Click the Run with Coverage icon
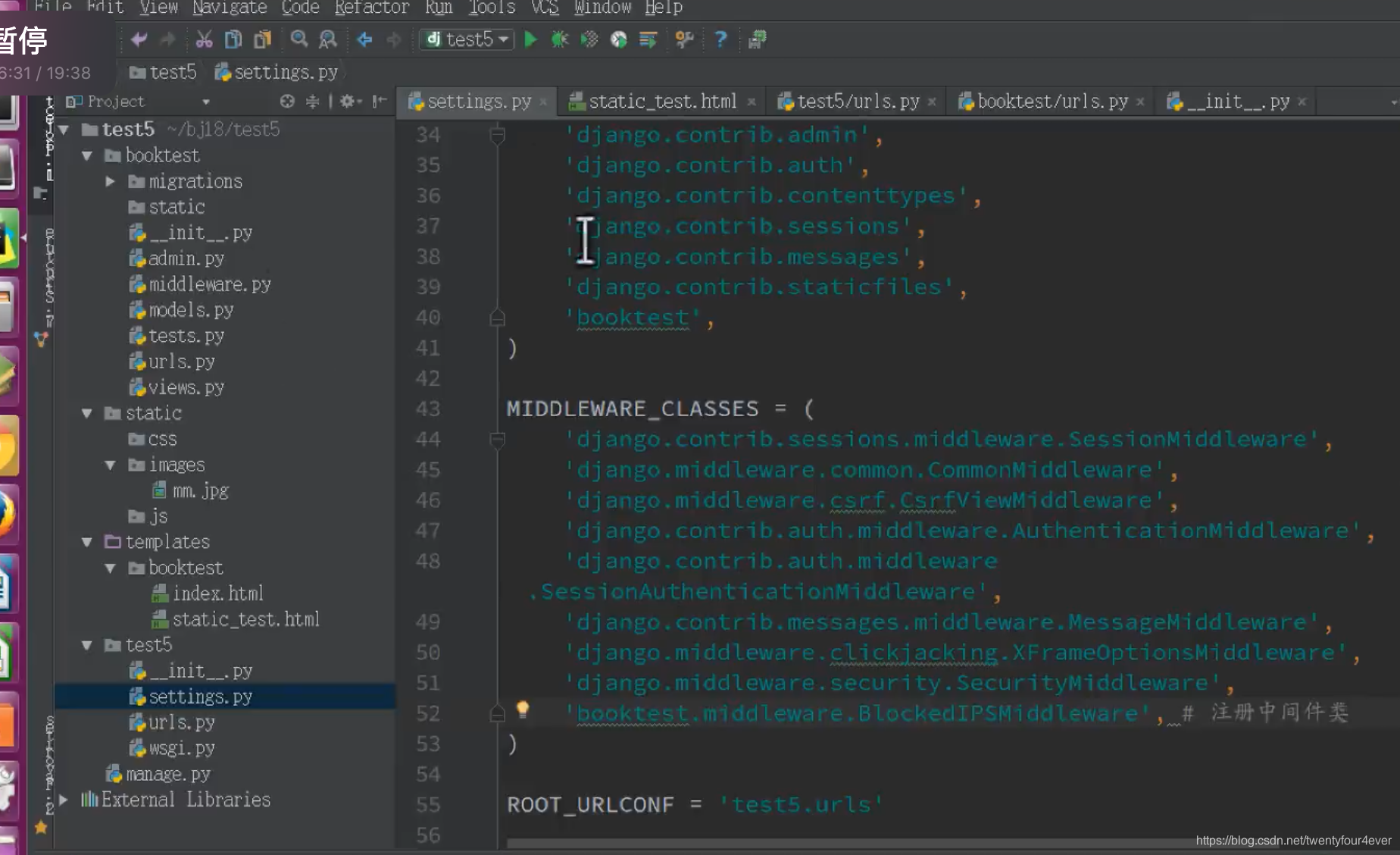The width and height of the screenshot is (1400, 855). [589, 39]
